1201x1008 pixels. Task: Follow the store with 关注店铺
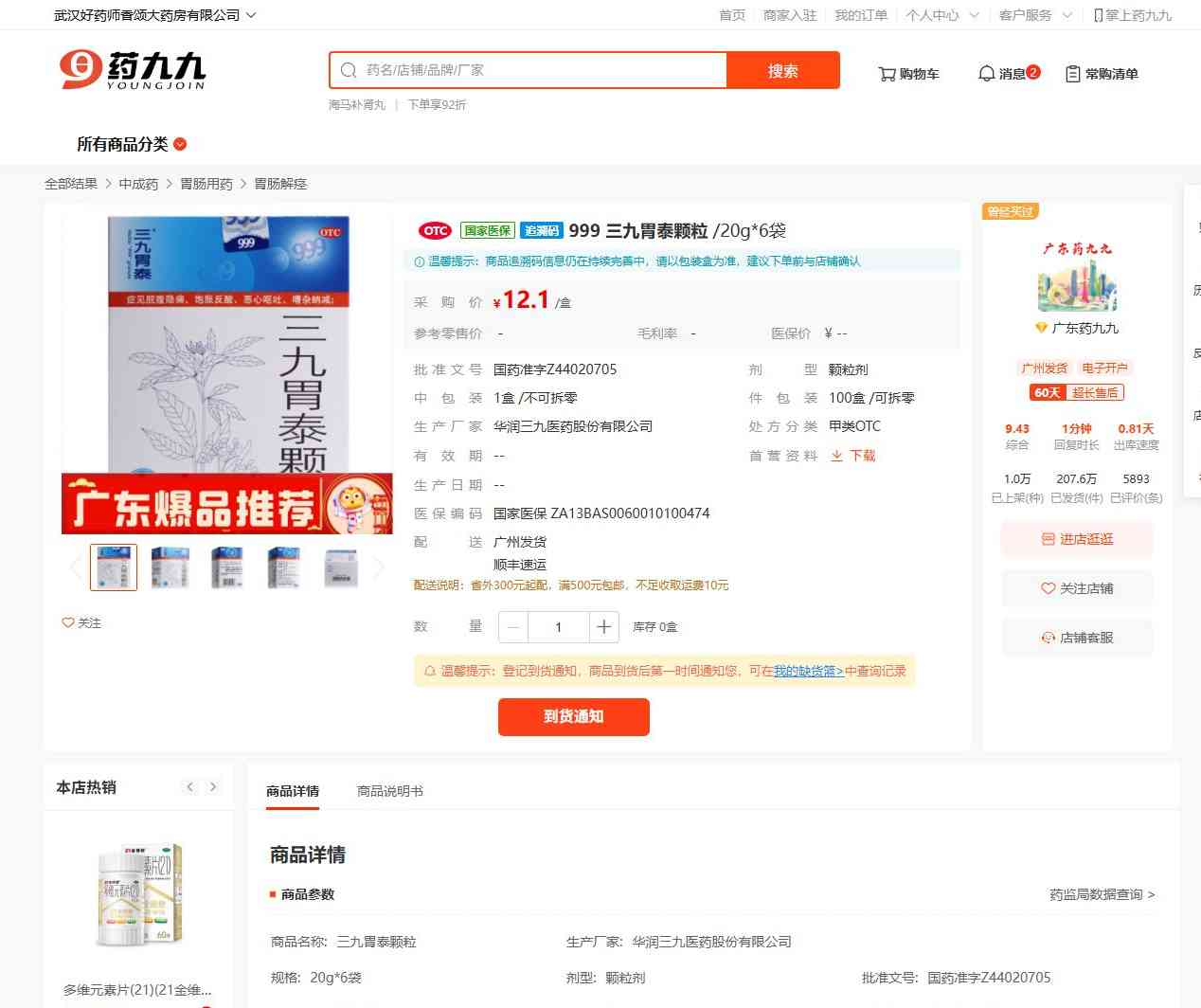click(1077, 588)
